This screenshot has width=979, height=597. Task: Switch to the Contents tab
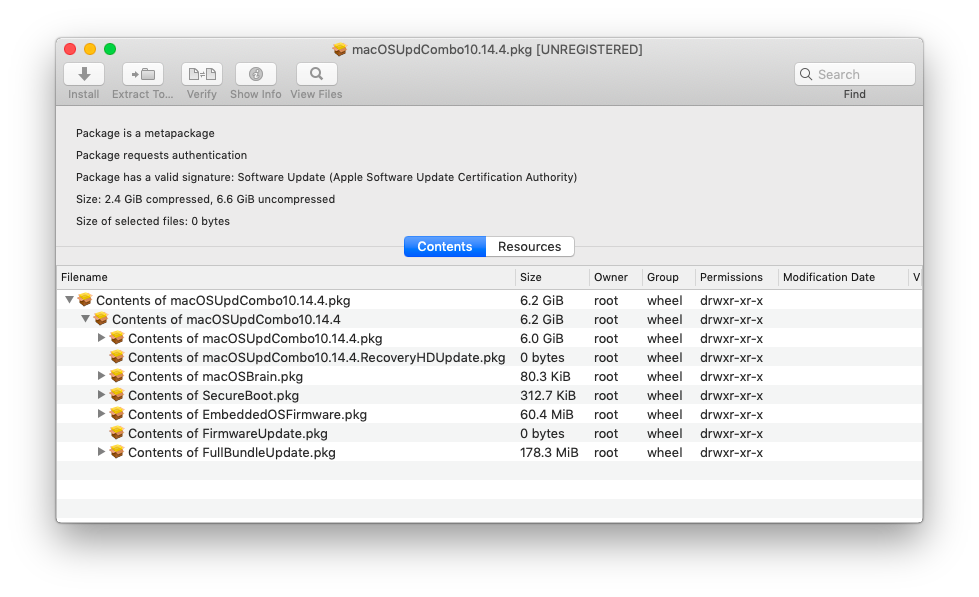pos(445,247)
